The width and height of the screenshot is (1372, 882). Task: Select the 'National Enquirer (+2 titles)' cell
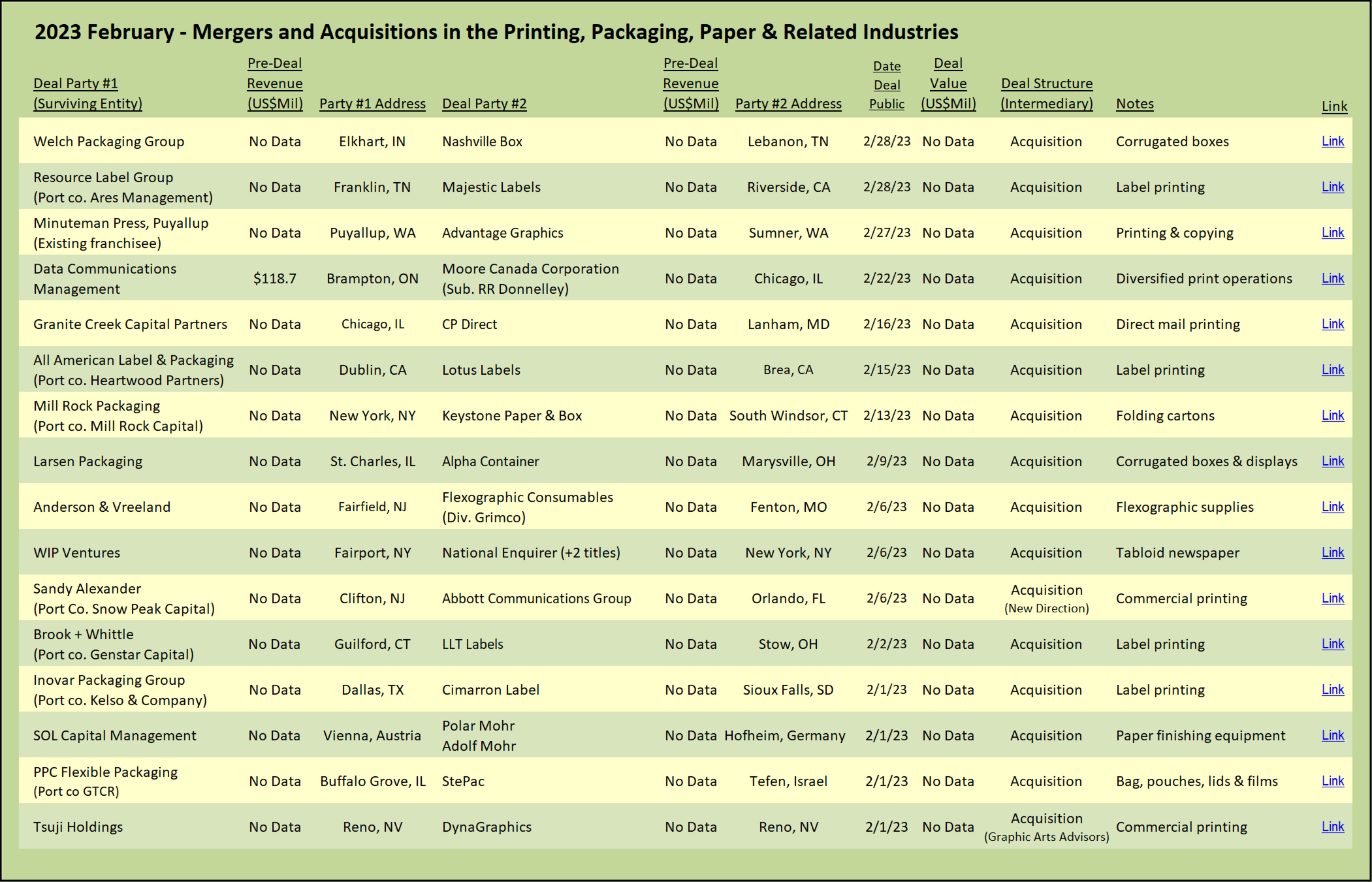point(531,553)
